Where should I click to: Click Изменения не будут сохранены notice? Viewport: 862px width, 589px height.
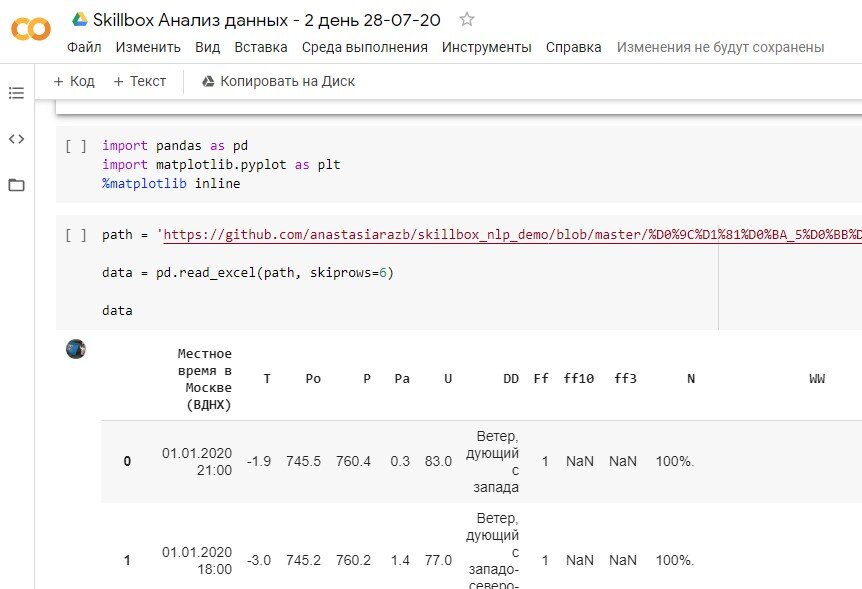pyautogui.click(x=720, y=47)
